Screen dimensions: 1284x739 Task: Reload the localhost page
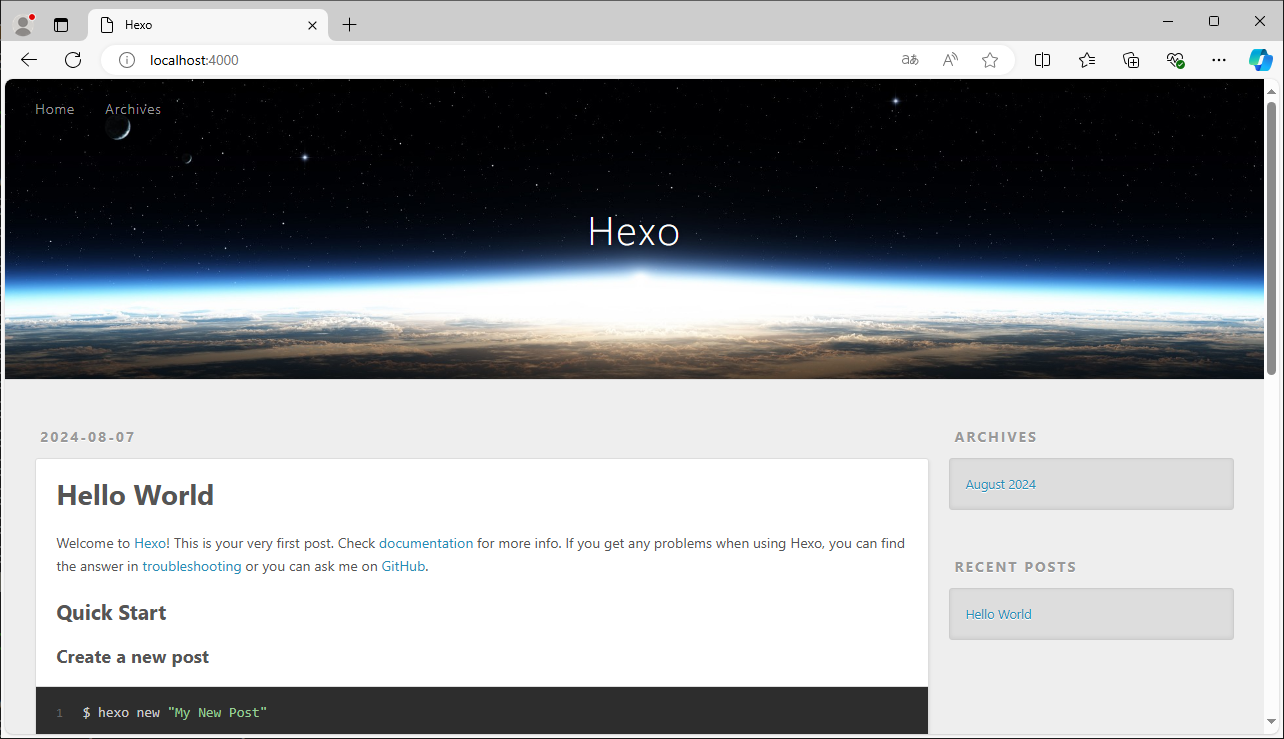(73, 60)
